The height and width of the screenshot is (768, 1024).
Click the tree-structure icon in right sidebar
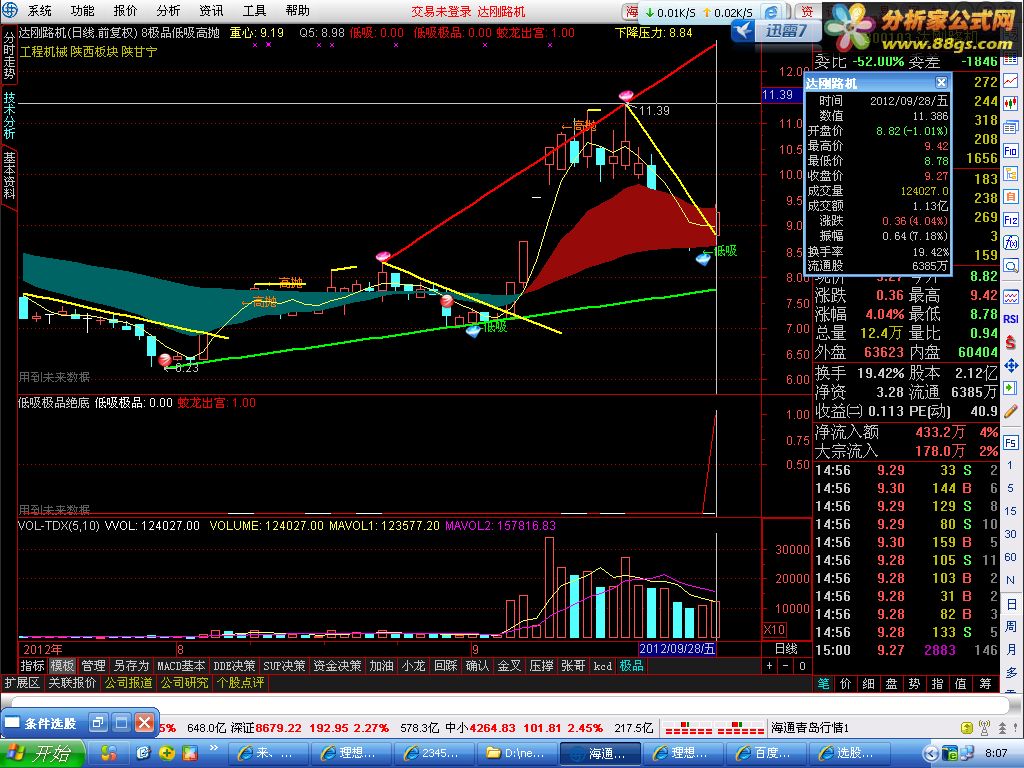click(x=1010, y=174)
